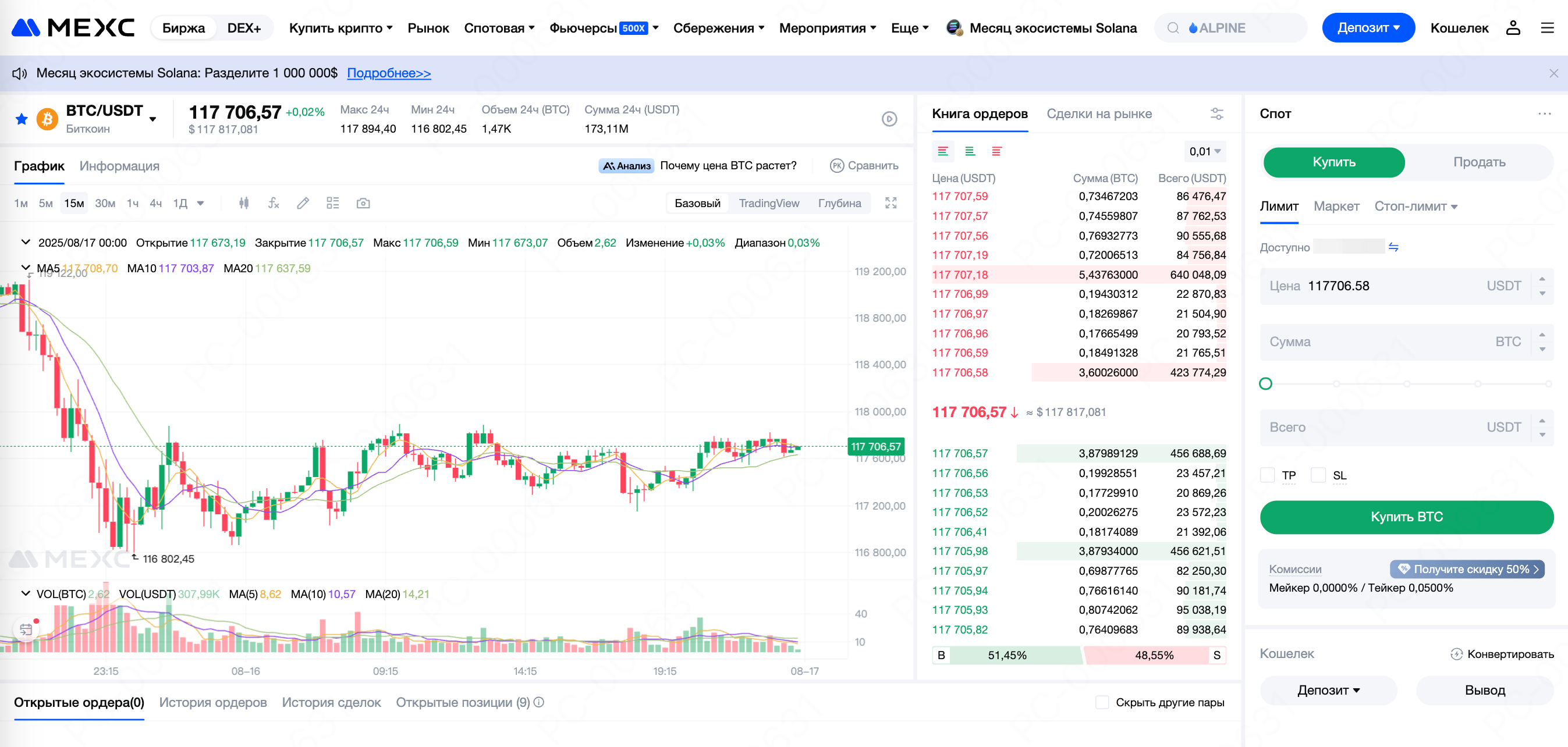Select the Market order tab
This screenshot has height=747, width=1568.
click(1336, 206)
